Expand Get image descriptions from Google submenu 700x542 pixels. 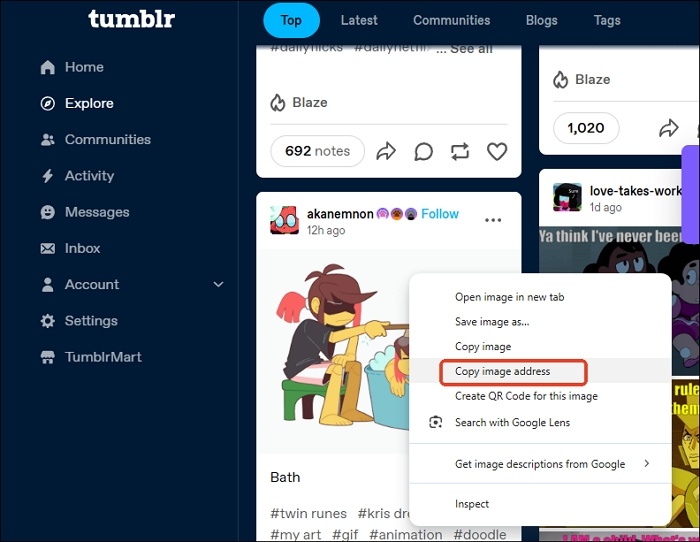click(x=646, y=464)
